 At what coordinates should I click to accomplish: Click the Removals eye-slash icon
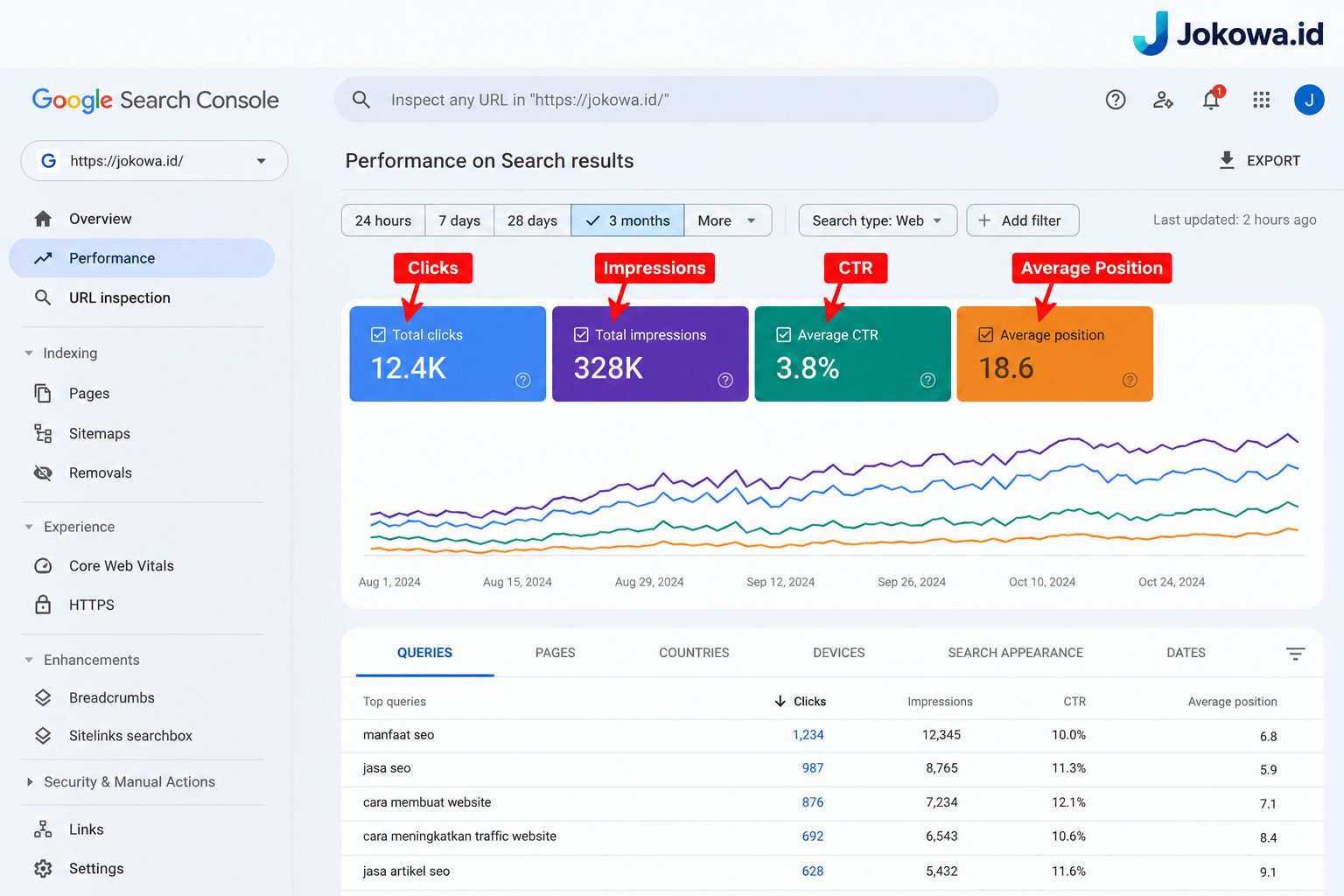pyautogui.click(x=43, y=472)
